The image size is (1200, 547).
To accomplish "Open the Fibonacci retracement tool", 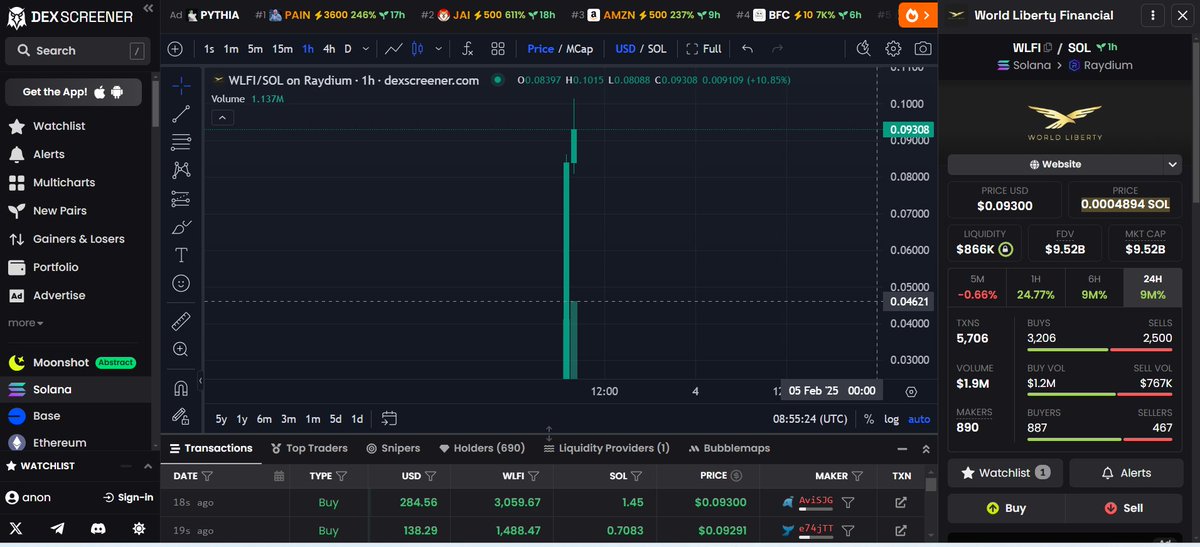I will tap(181, 141).
